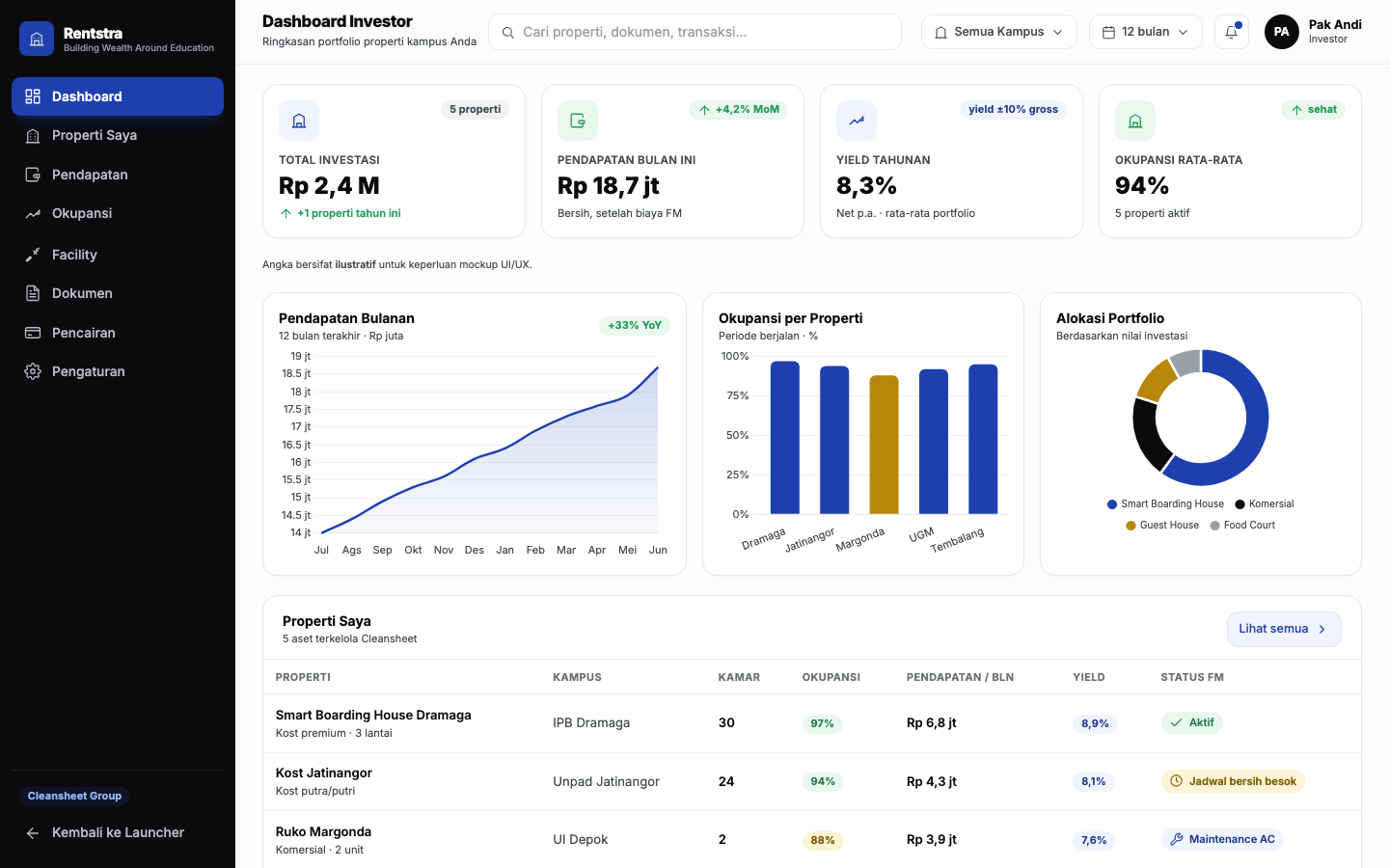The image size is (1389, 868).
Task: Click the 97% occupancy pill
Action: click(823, 723)
